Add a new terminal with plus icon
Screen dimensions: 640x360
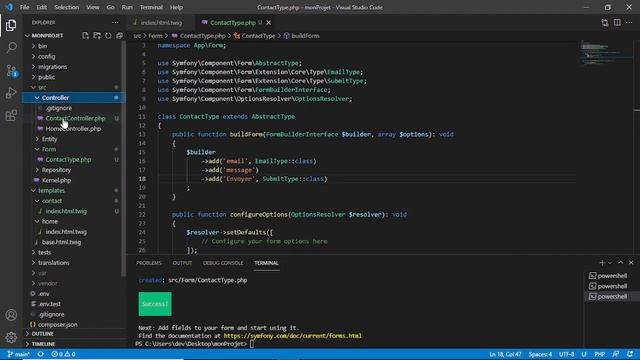tap(602, 263)
